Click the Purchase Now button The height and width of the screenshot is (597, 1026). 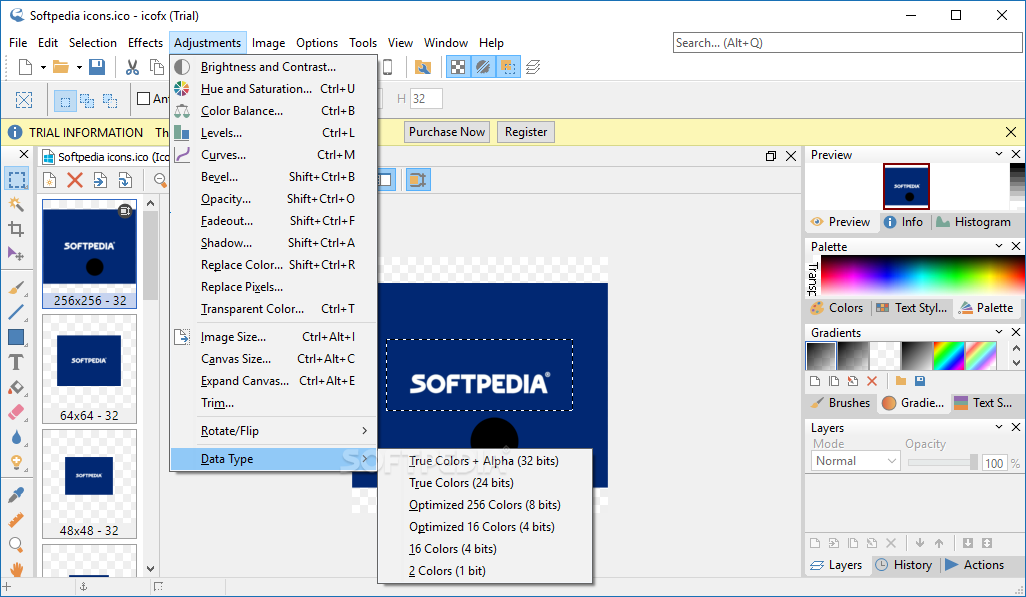click(447, 132)
